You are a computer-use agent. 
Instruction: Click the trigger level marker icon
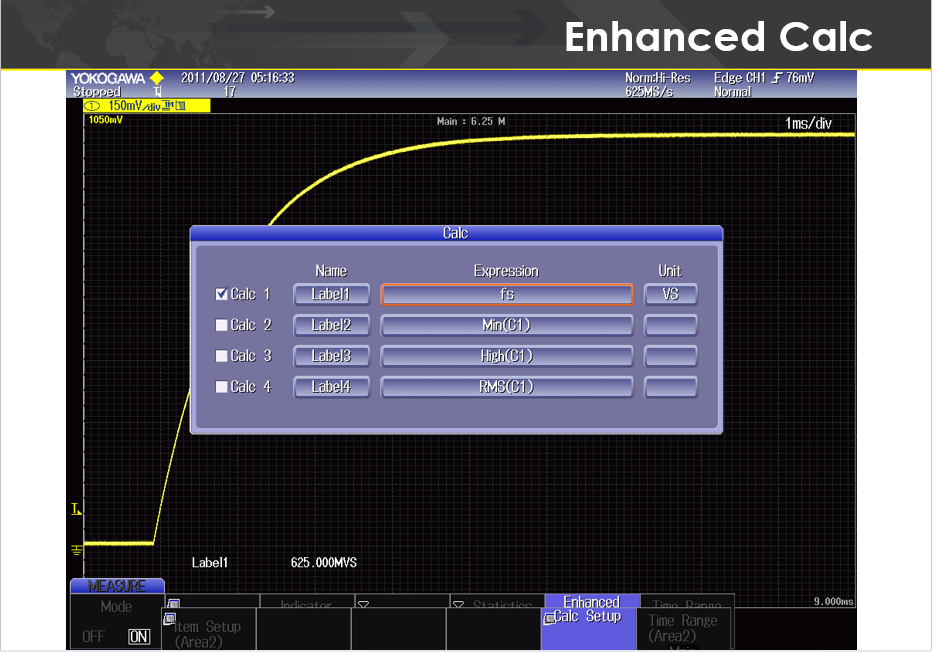pyautogui.click(x=76, y=510)
